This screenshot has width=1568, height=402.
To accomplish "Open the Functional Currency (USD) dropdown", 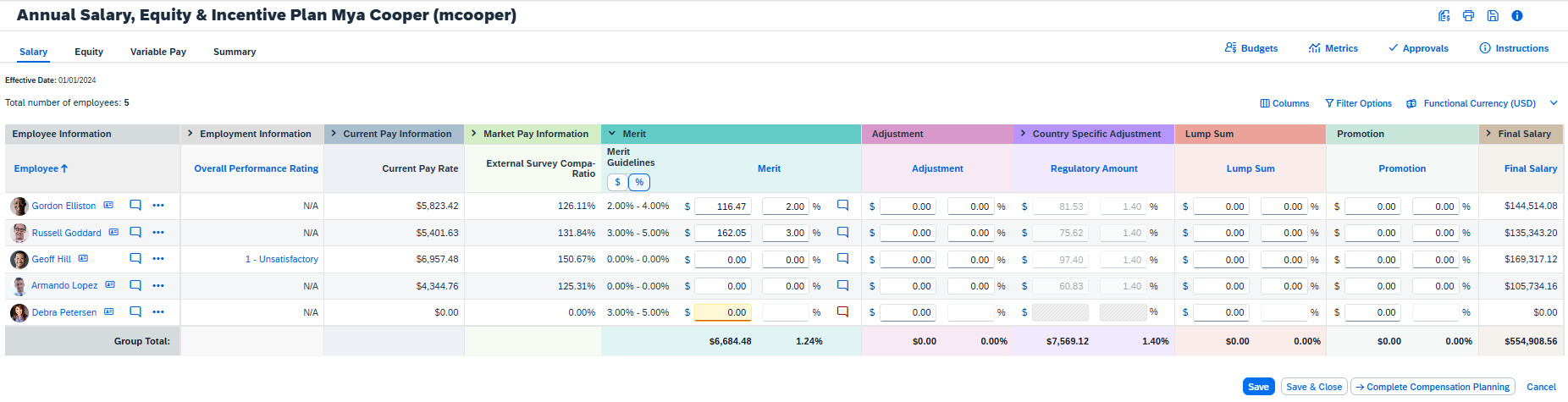I will pyautogui.click(x=1482, y=103).
